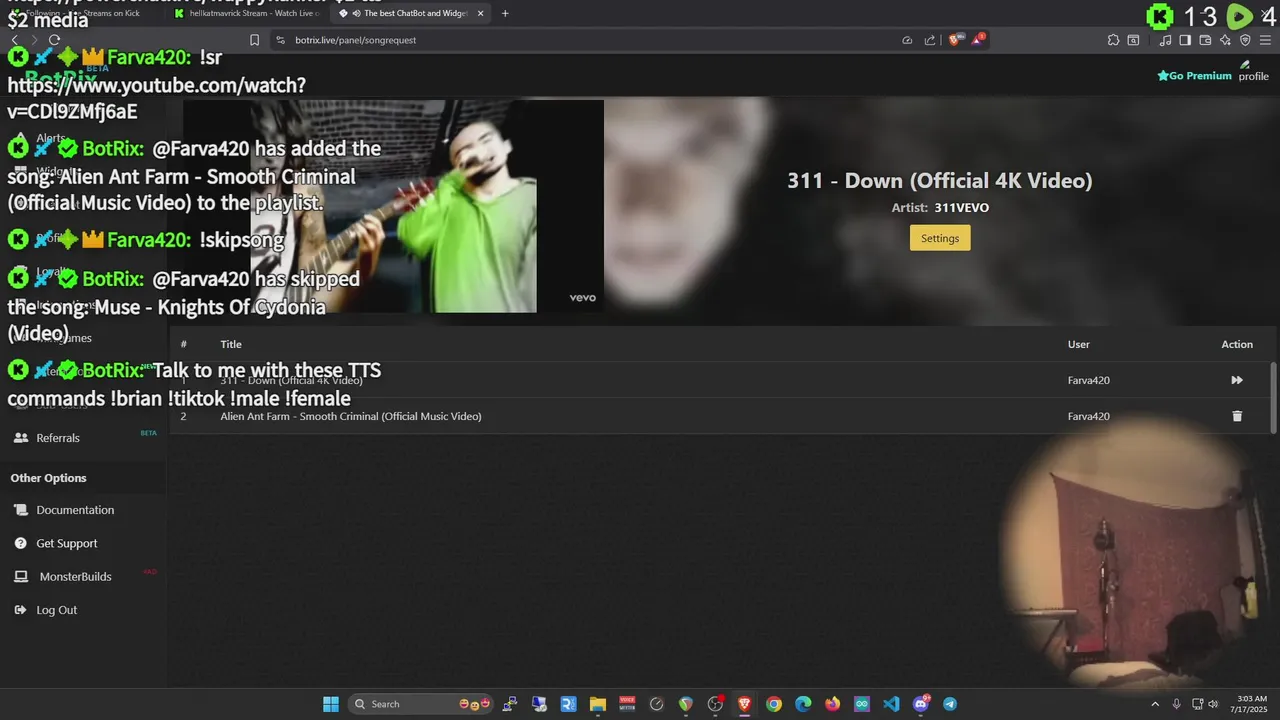Open Google Chrome from the taskbar

(774, 704)
